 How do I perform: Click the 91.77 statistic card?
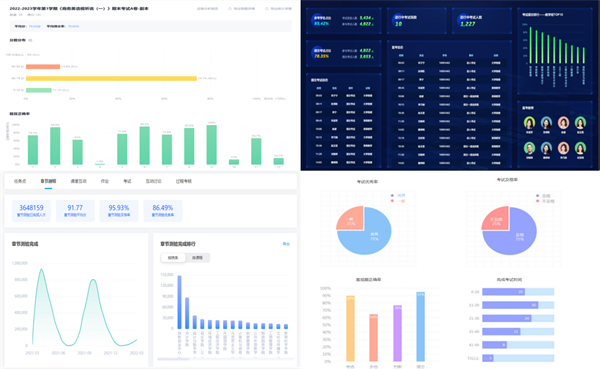pos(75,211)
